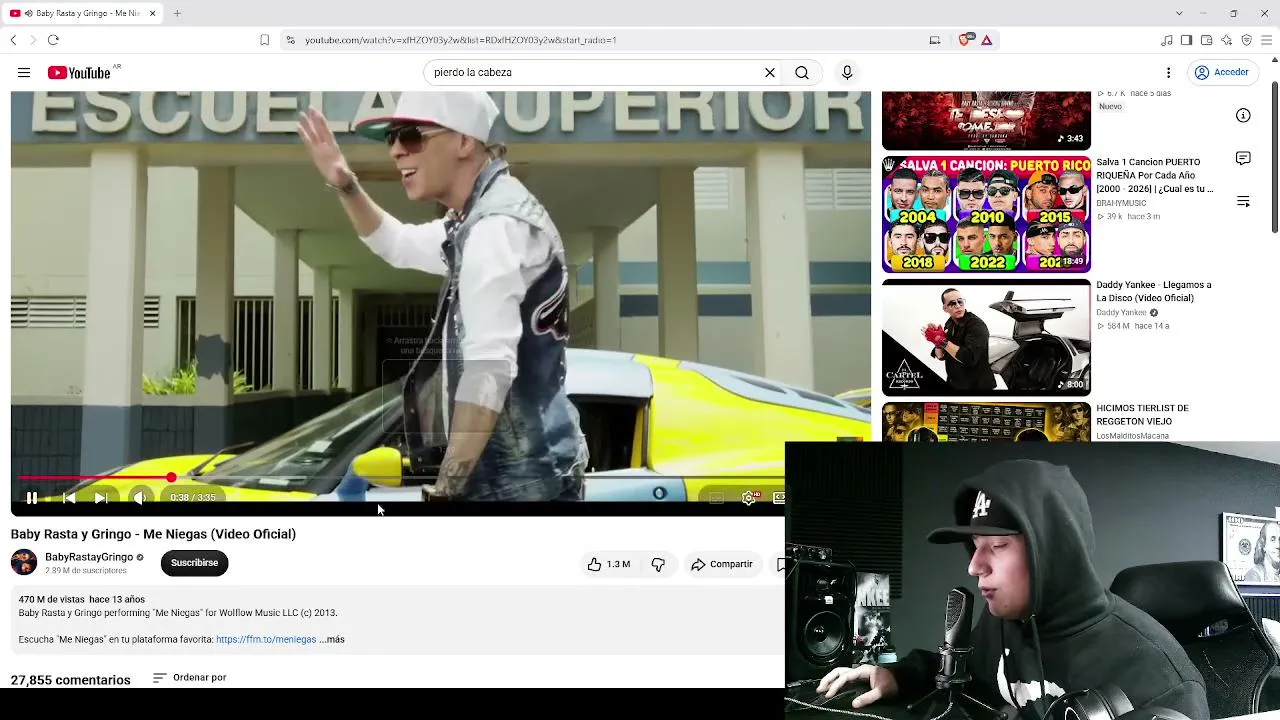The width and height of the screenshot is (1280, 720).
Task: Subscribe with the Suscribirse button
Action: (194, 563)
